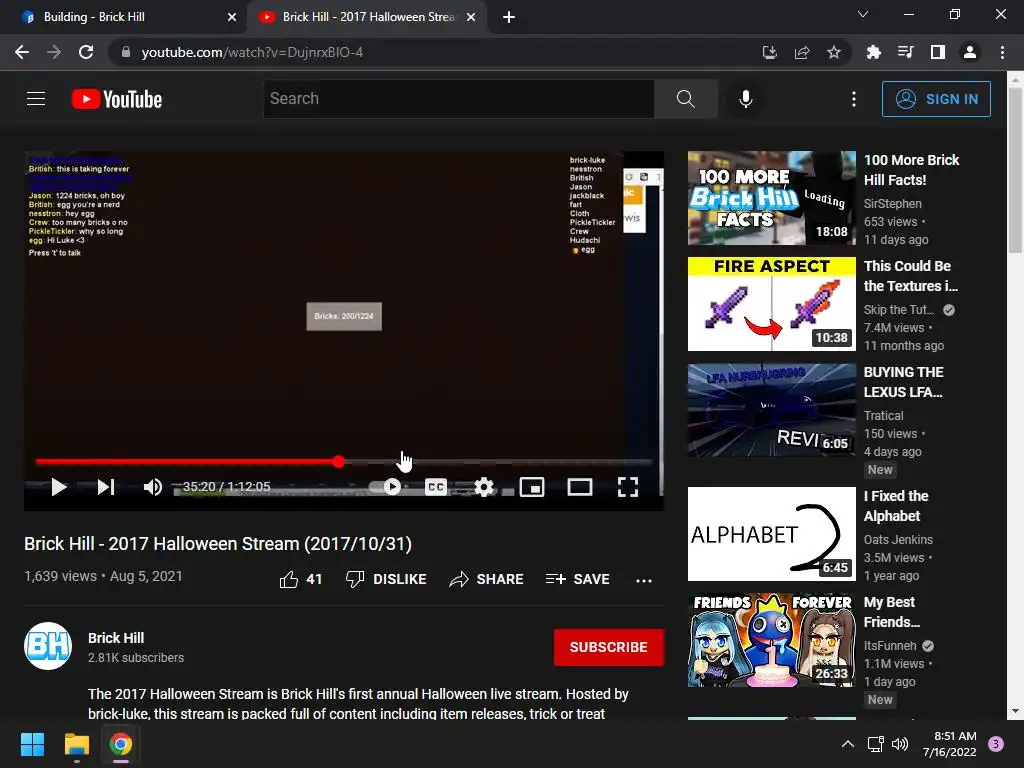Open the taskbar volume control
This screenshot has width=1024, height=768.
pyautogui.click(x=900, y=744)
